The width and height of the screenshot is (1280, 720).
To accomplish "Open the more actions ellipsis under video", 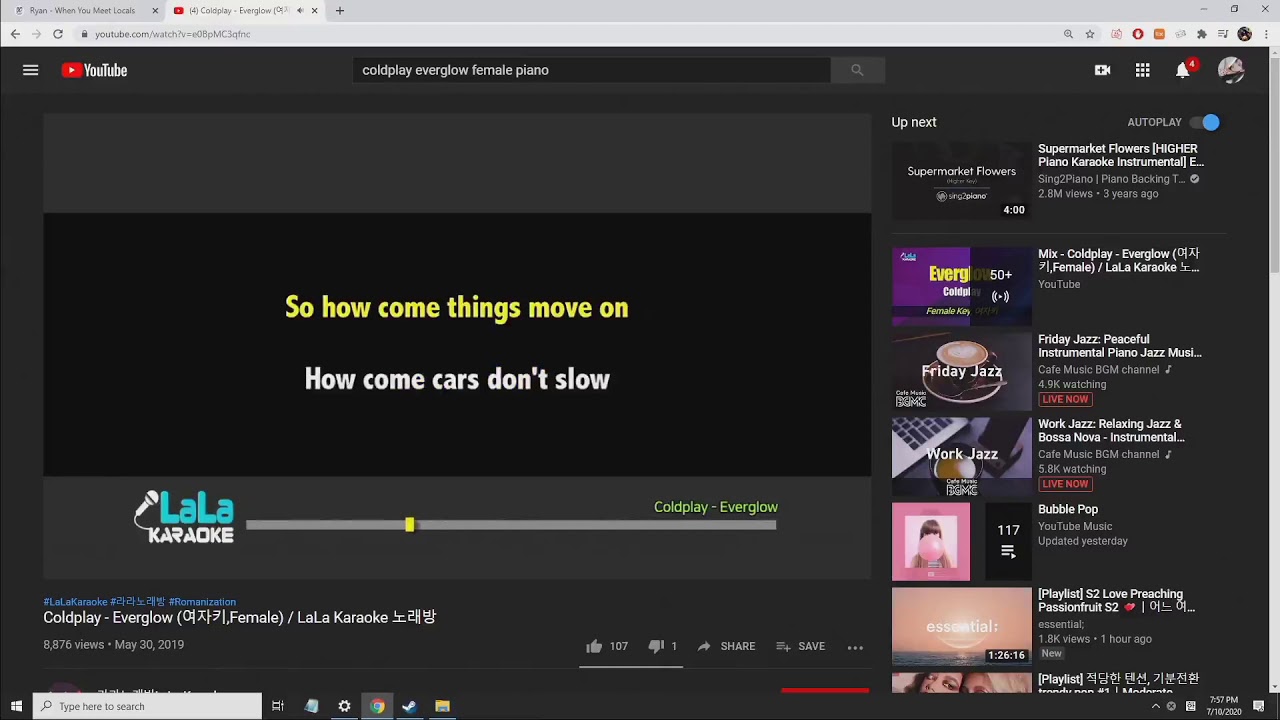I will (x=855, y=647).
